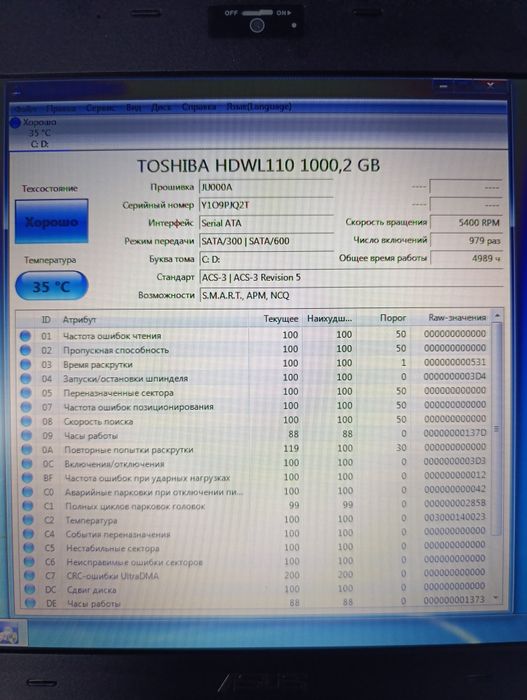Click status circle for 02 Пропускная способность
527x700 pixels.
point(25,350)
